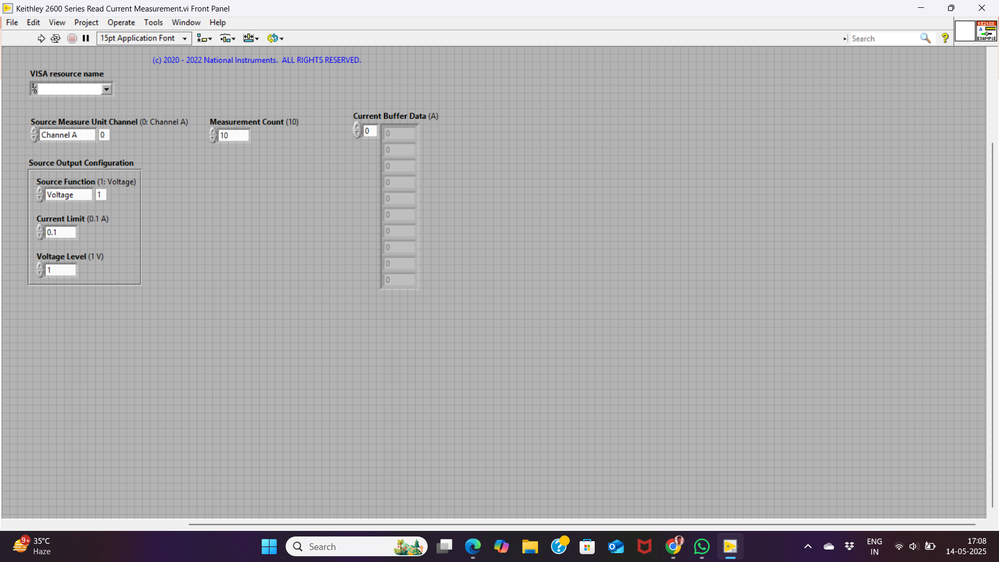Open the Windows Start menu
The image size is (999, 562).
(x=269, y=547)
